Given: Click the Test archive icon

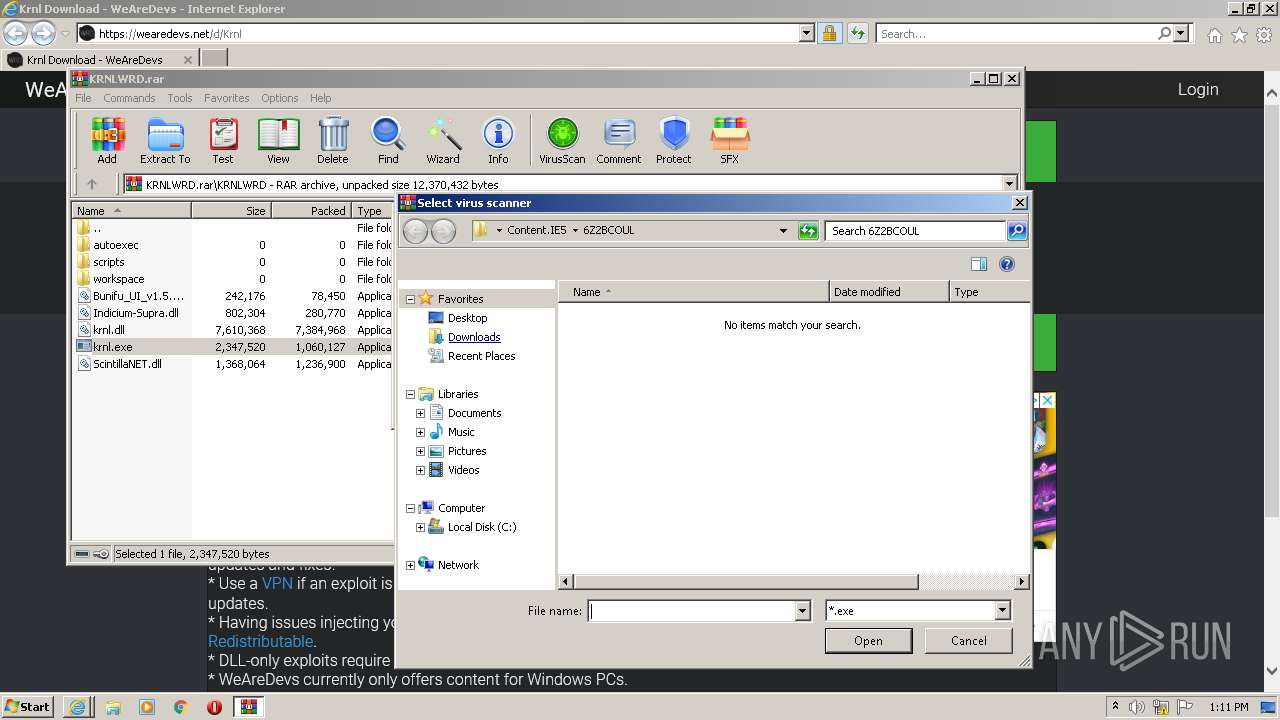Looking at the screenshot, I should click(223, 140).
